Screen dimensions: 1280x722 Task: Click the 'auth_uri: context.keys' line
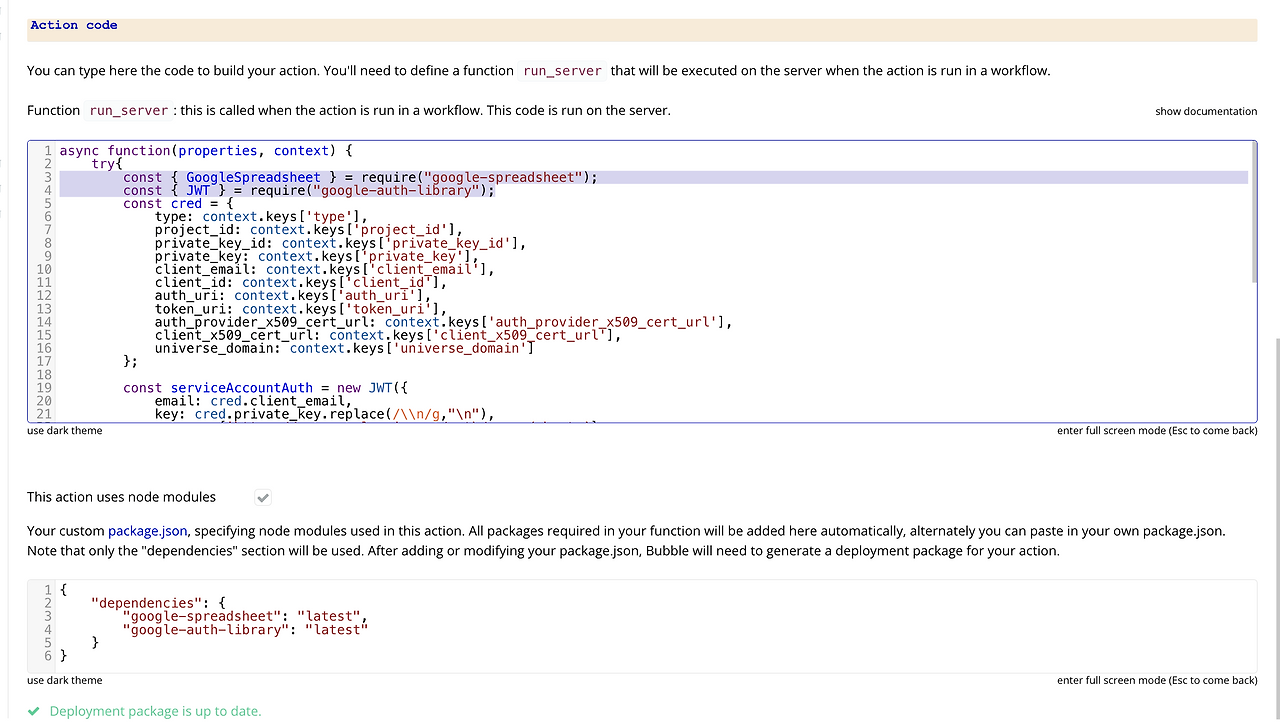click(293, 295)
